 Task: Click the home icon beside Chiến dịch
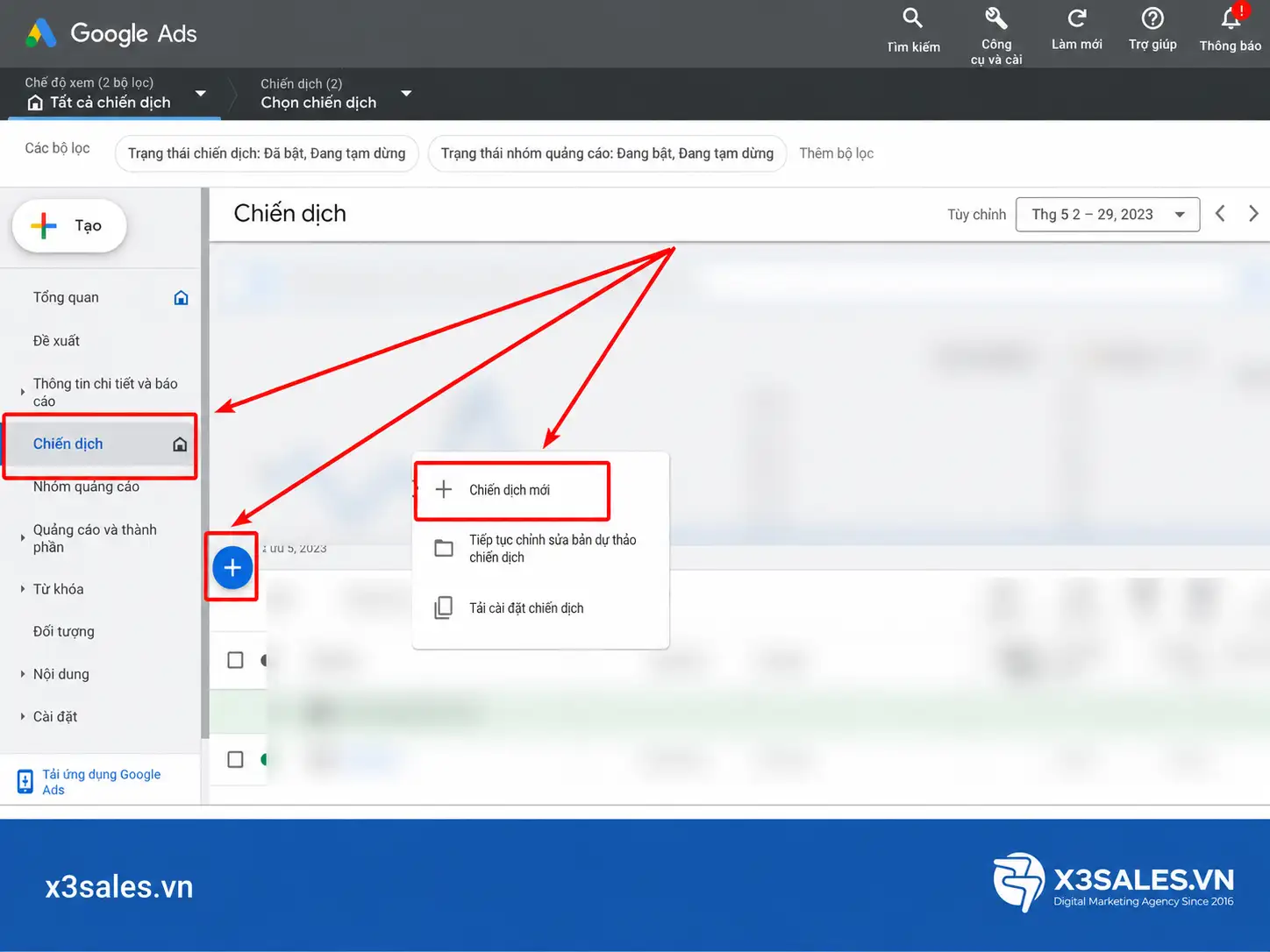[x=180, y=444]
